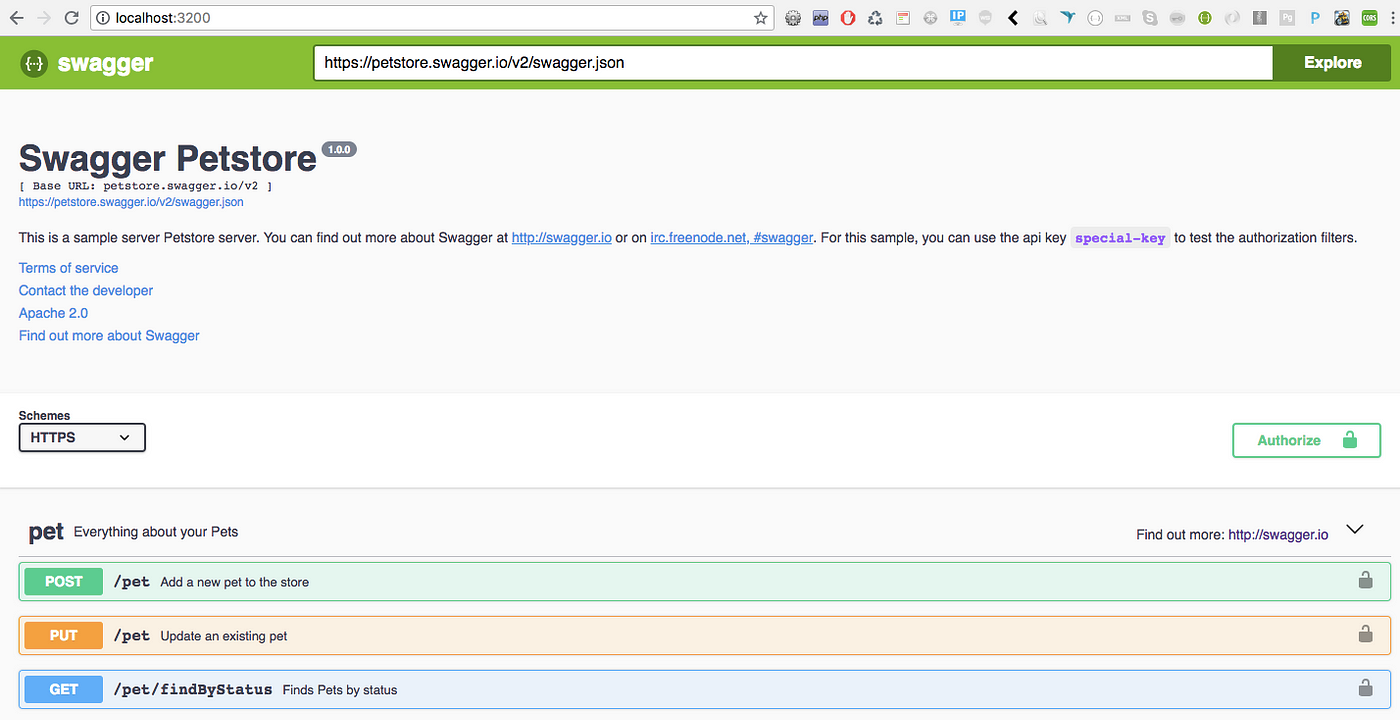Image resolution: width=1400 pixels, height=720 pixels.
Task: Click the gray curly braces circle icon
Action: pyautogui.click(x=1095, y=18)
